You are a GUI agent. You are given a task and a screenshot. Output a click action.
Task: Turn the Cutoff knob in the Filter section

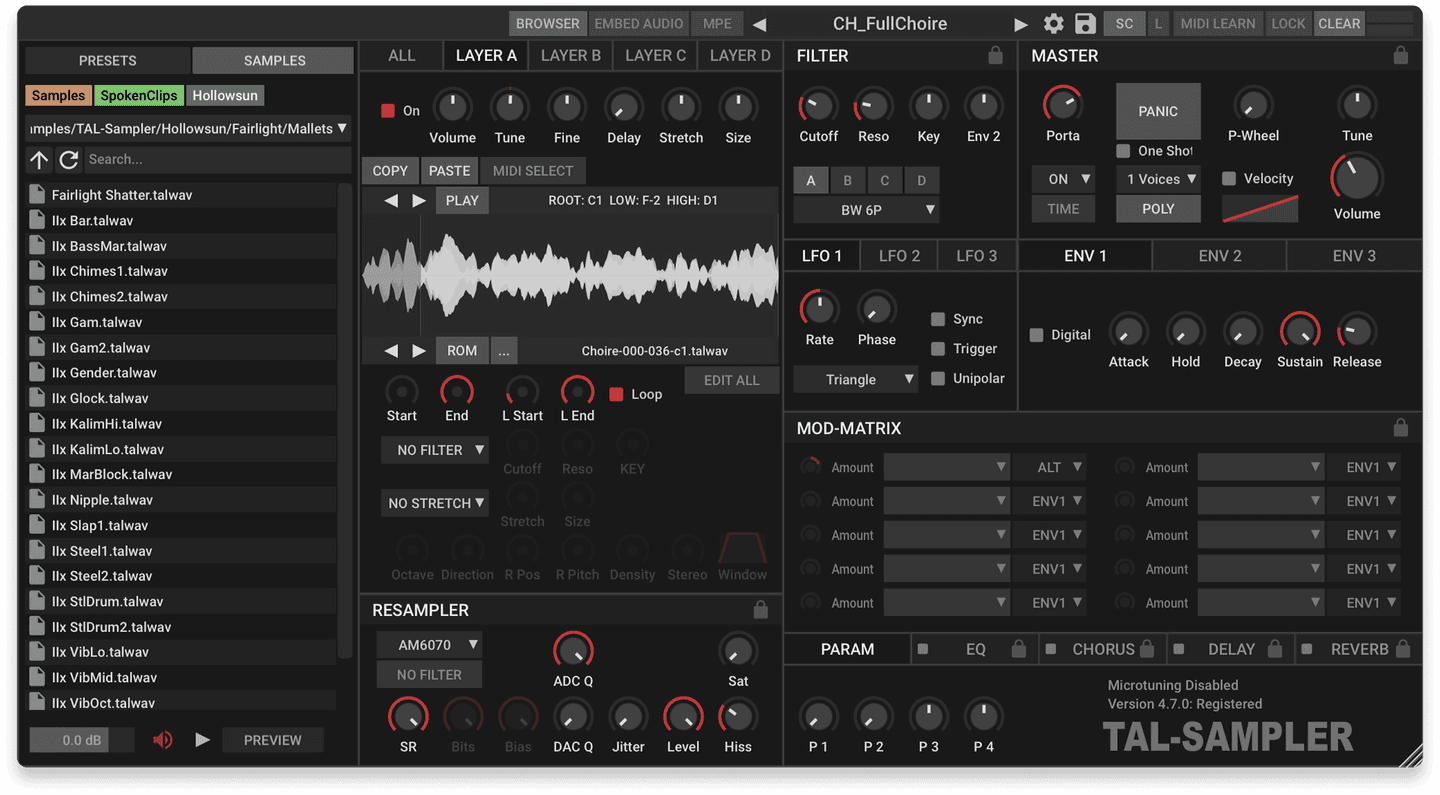tap(817, 103)
